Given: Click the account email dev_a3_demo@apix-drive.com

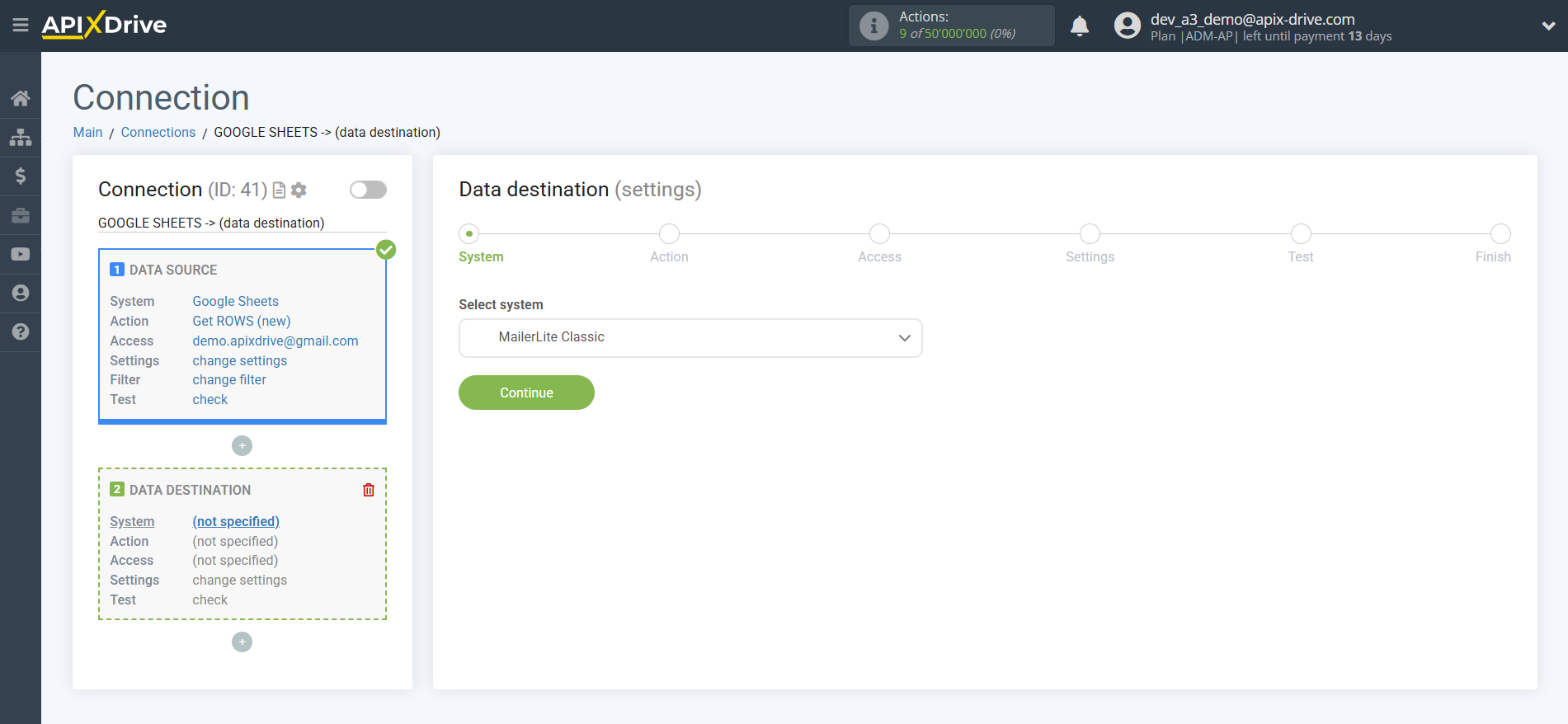Looking at the screenshot, I should click(x=1252, y=19).
